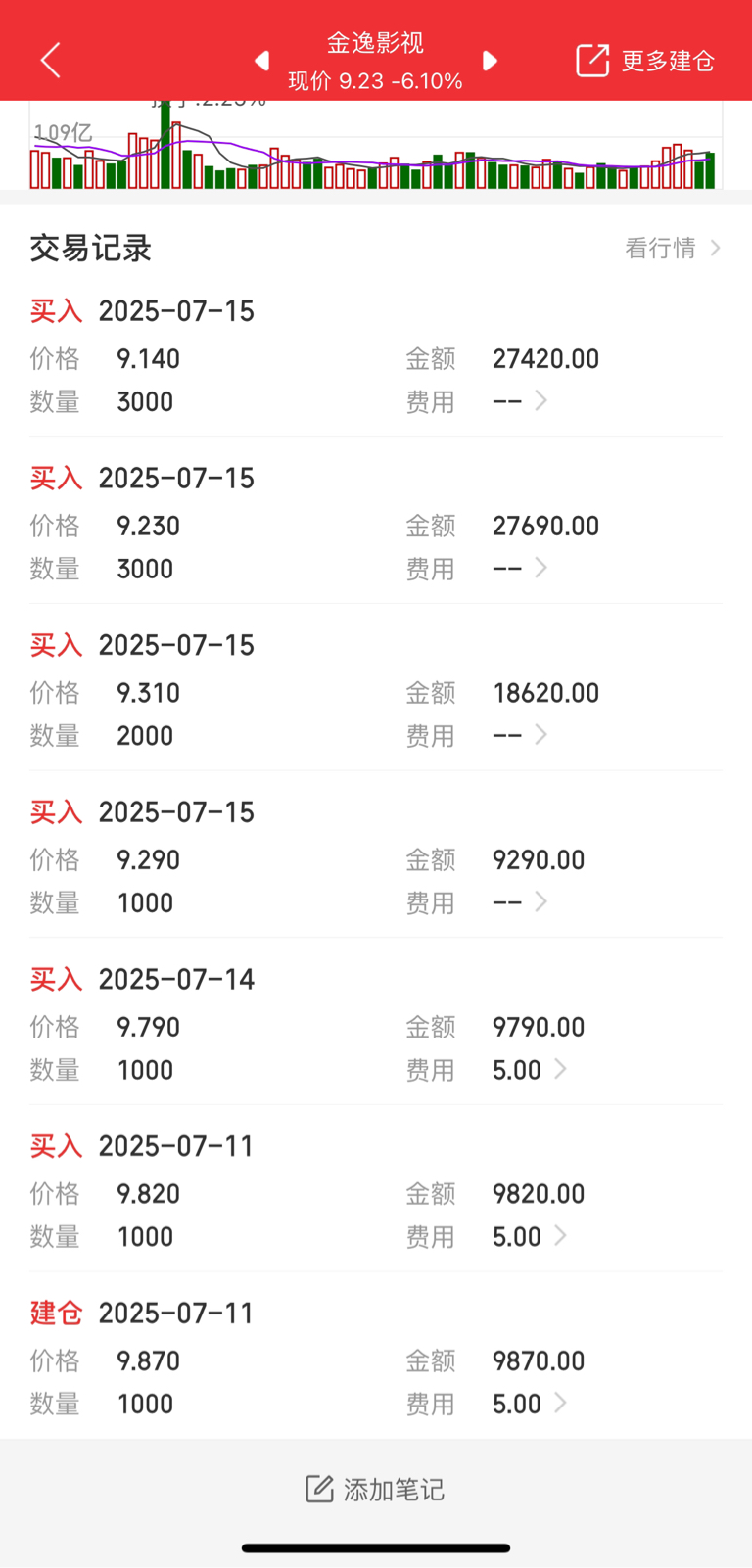Viewport: 752px width, 1568px height.
Task: Go to next stock with right triangle
Action: click(490, 61)
